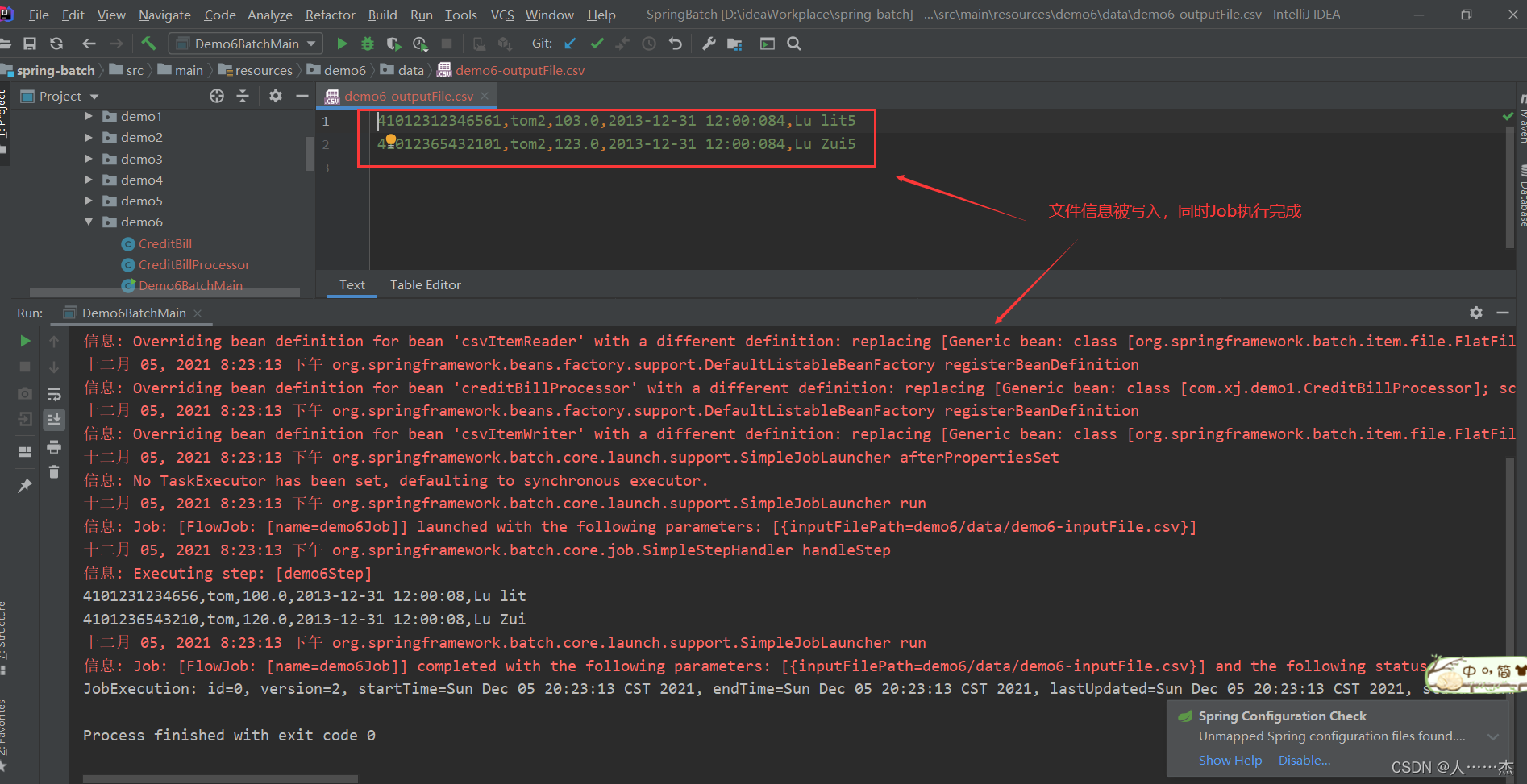Toggle soft-wrap in the Run console

tap(54, 394)
